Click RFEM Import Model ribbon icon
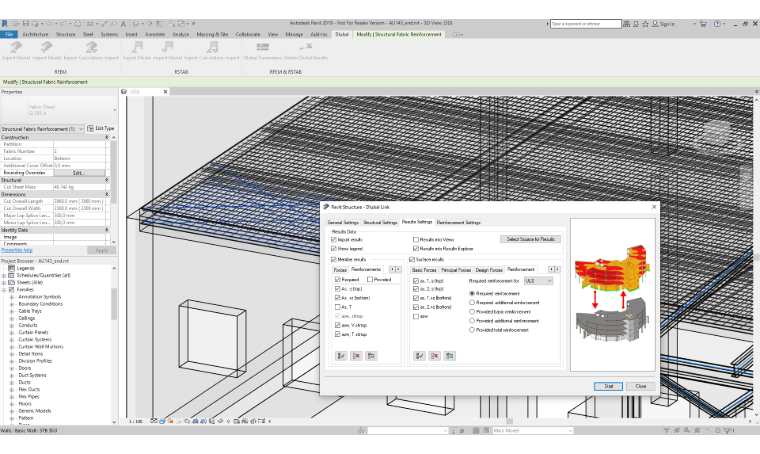The height and width of the screenshot is (454, 760). click(46, 47)
